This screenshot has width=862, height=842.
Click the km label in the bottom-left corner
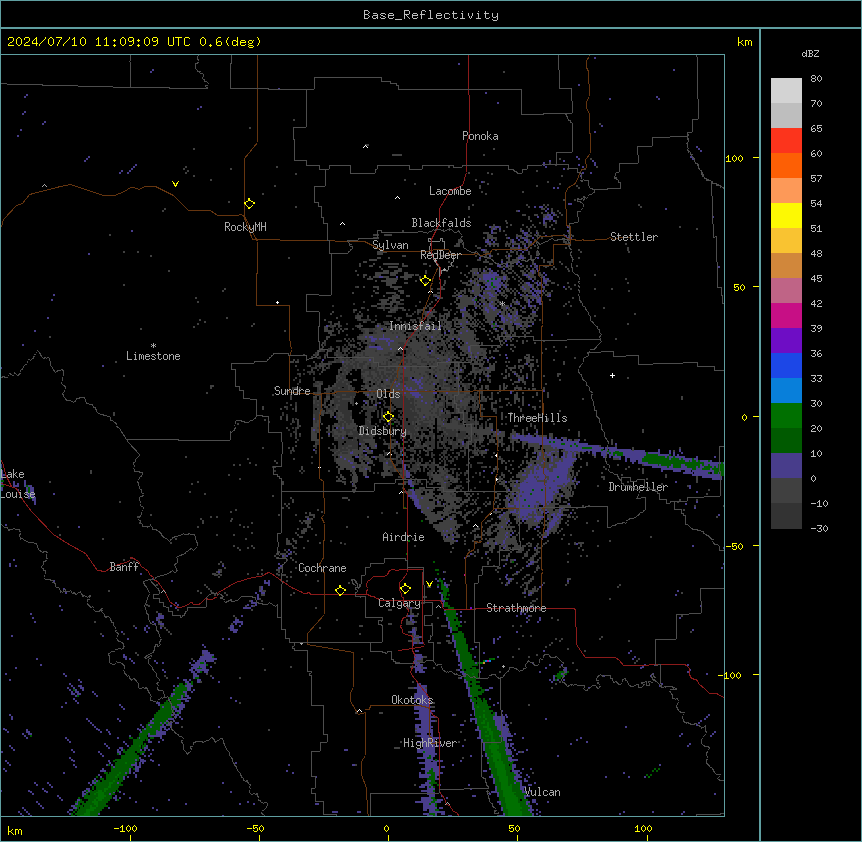[x=15, y=831]
